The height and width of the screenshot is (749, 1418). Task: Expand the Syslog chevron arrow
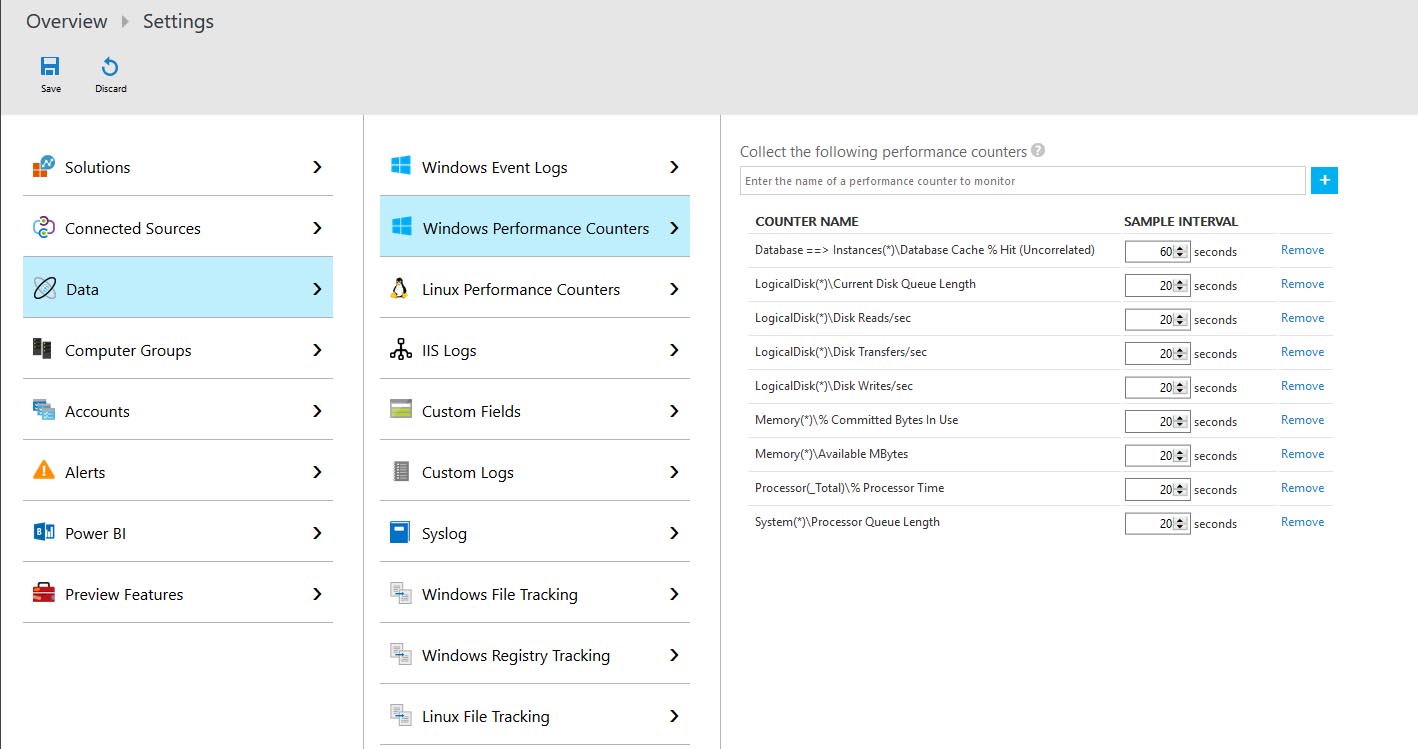tap(674, 533)
